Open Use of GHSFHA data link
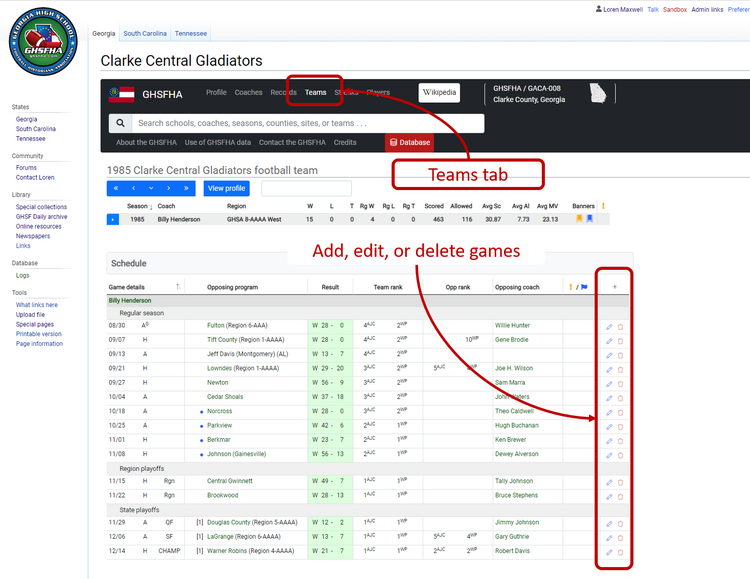This screenshot has height=579, width=750. (218, 143)
